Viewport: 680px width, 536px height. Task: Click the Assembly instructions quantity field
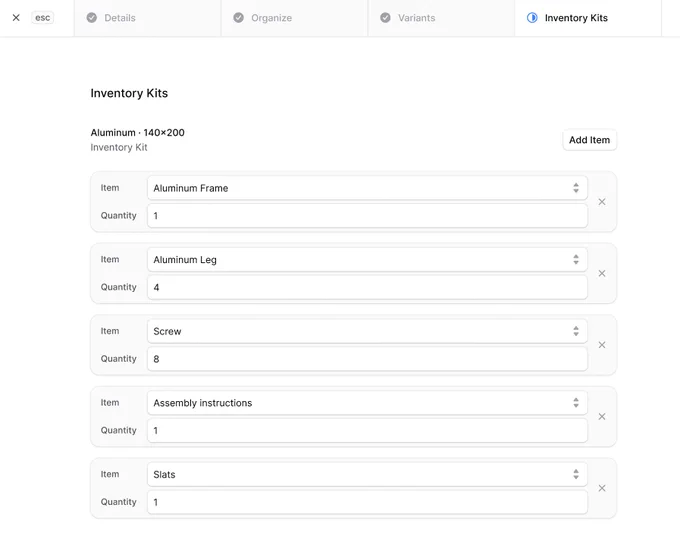click(367, 430)
